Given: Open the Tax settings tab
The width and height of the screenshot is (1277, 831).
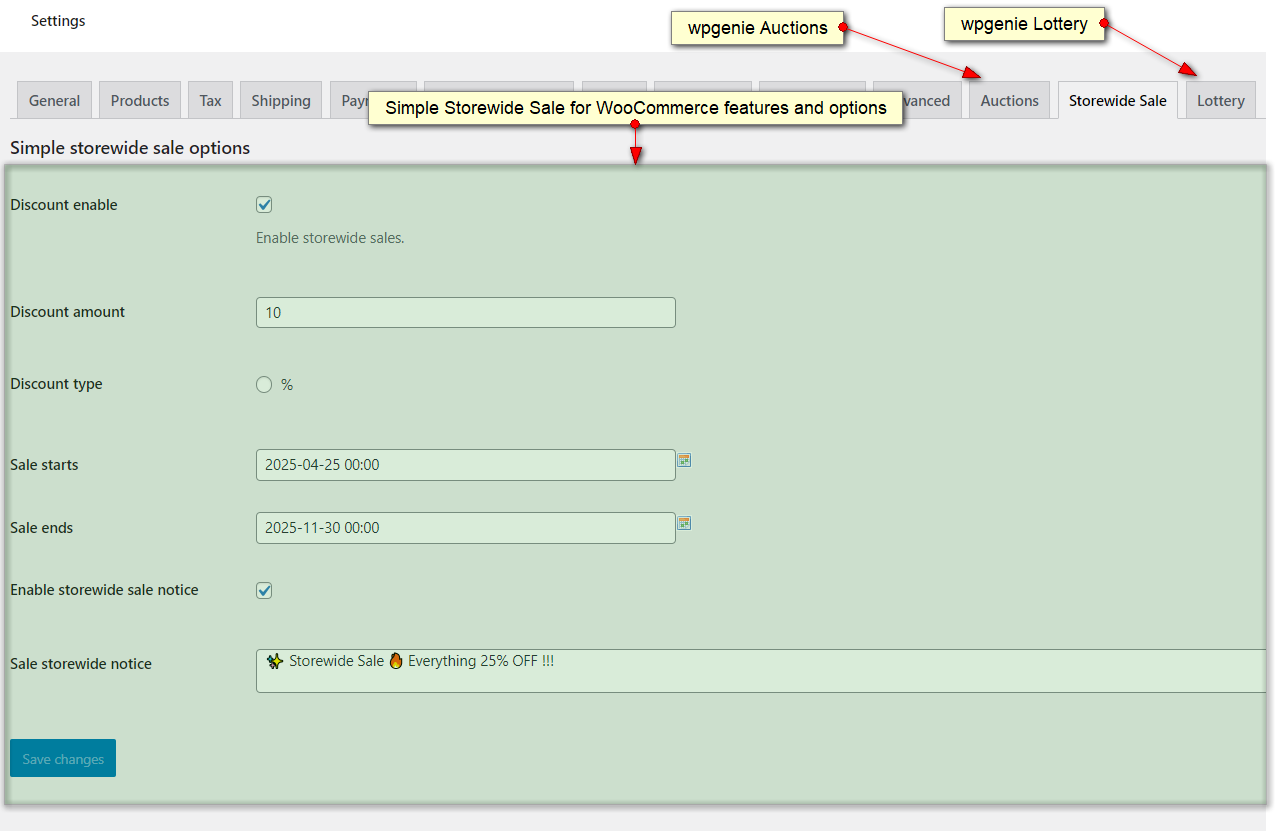Looking at the screenshot, I should point(211,100).
